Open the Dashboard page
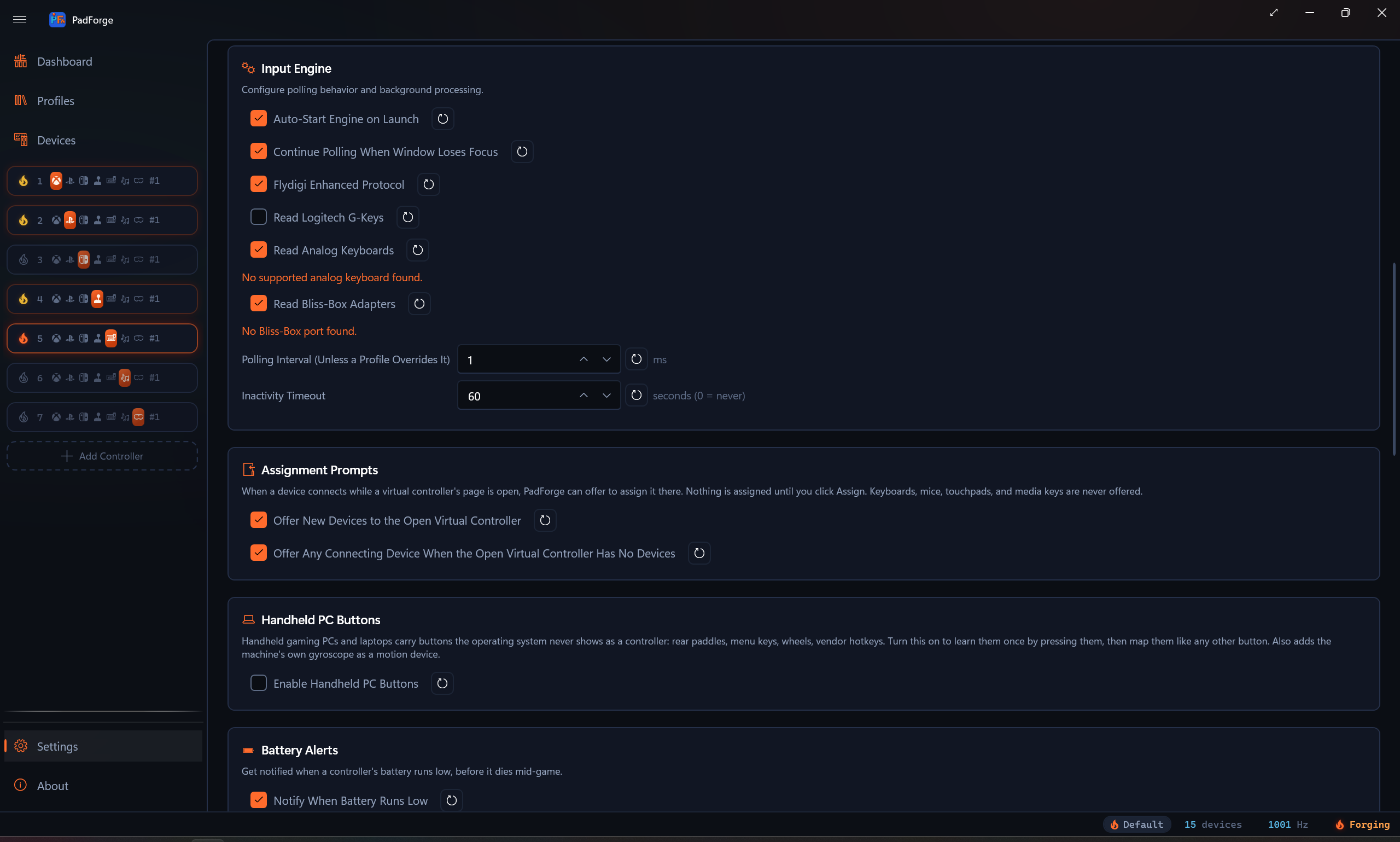 tap(103, 61)
